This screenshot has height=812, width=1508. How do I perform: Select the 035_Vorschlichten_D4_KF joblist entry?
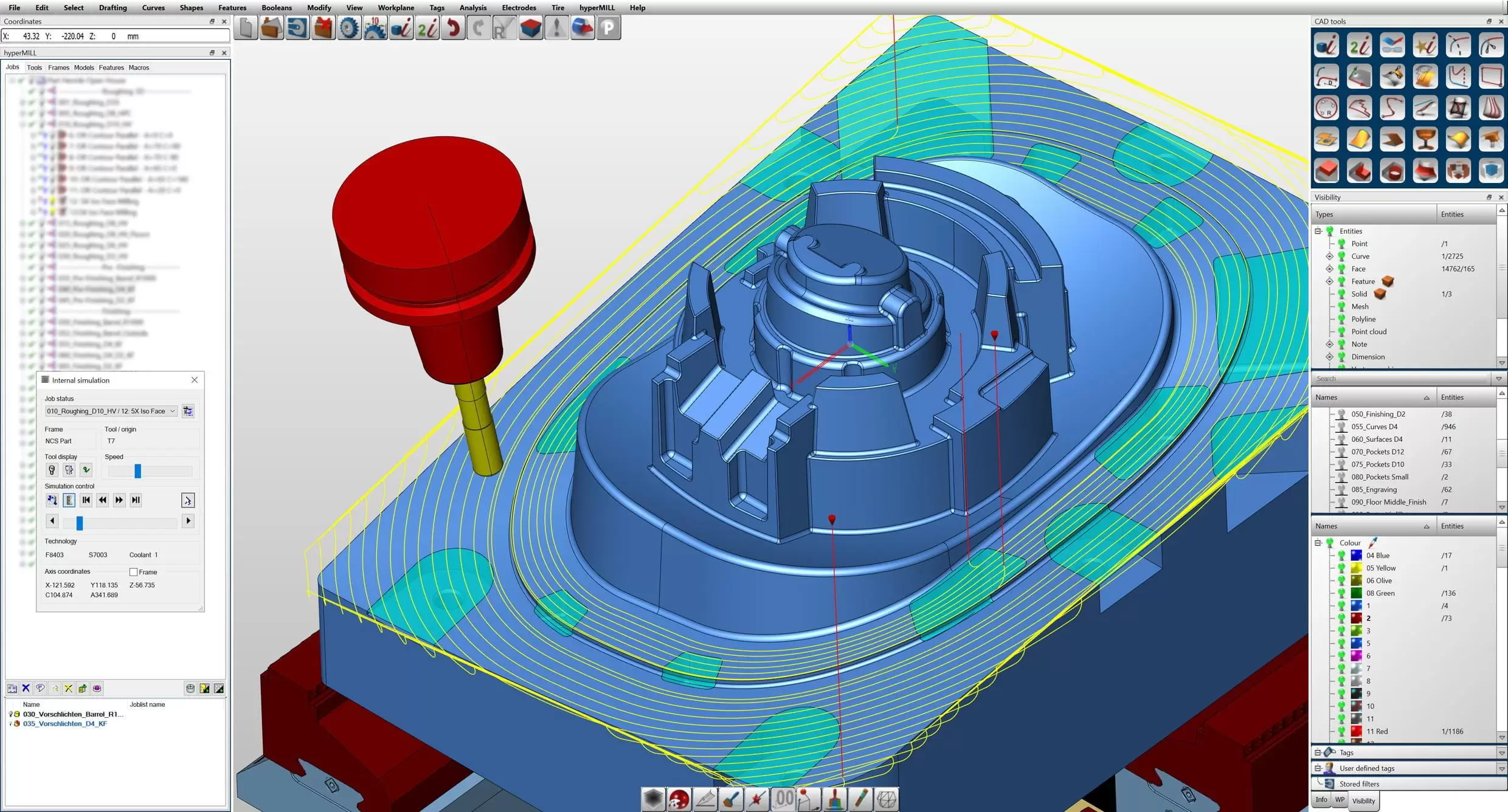[x=65, y=724]
